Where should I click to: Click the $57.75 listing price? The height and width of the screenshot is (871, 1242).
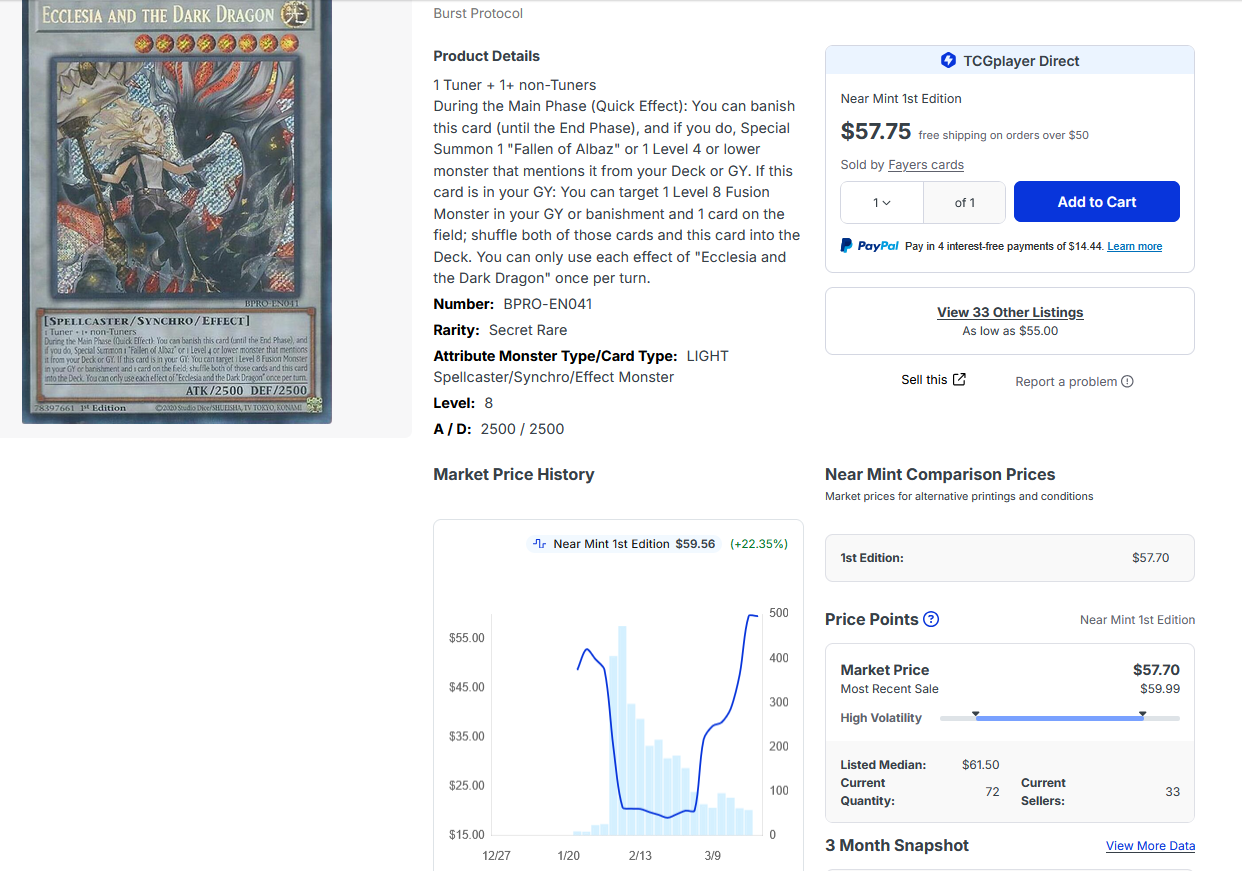876,131
